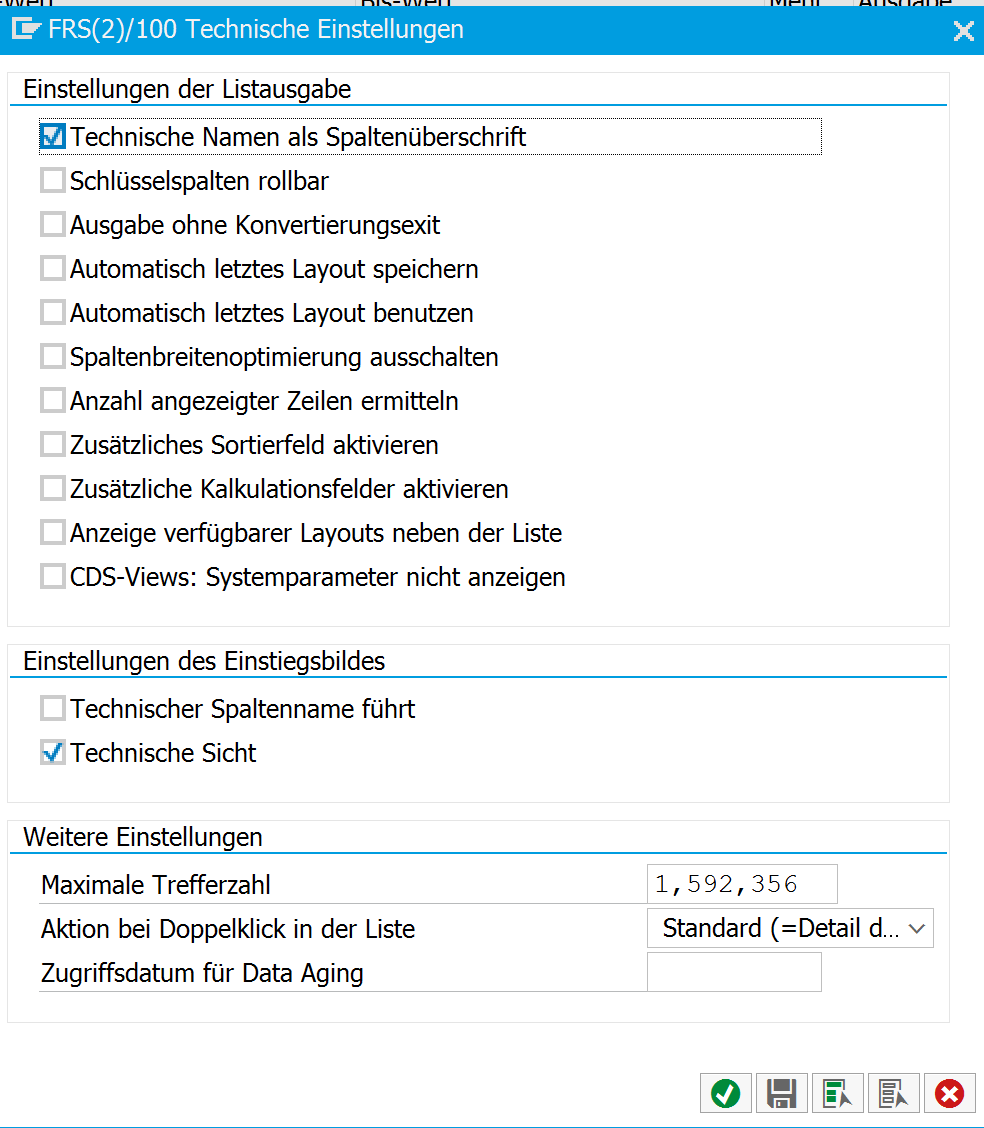Enable Schlüsselspalten rollbar

click(x=53, y=180)
